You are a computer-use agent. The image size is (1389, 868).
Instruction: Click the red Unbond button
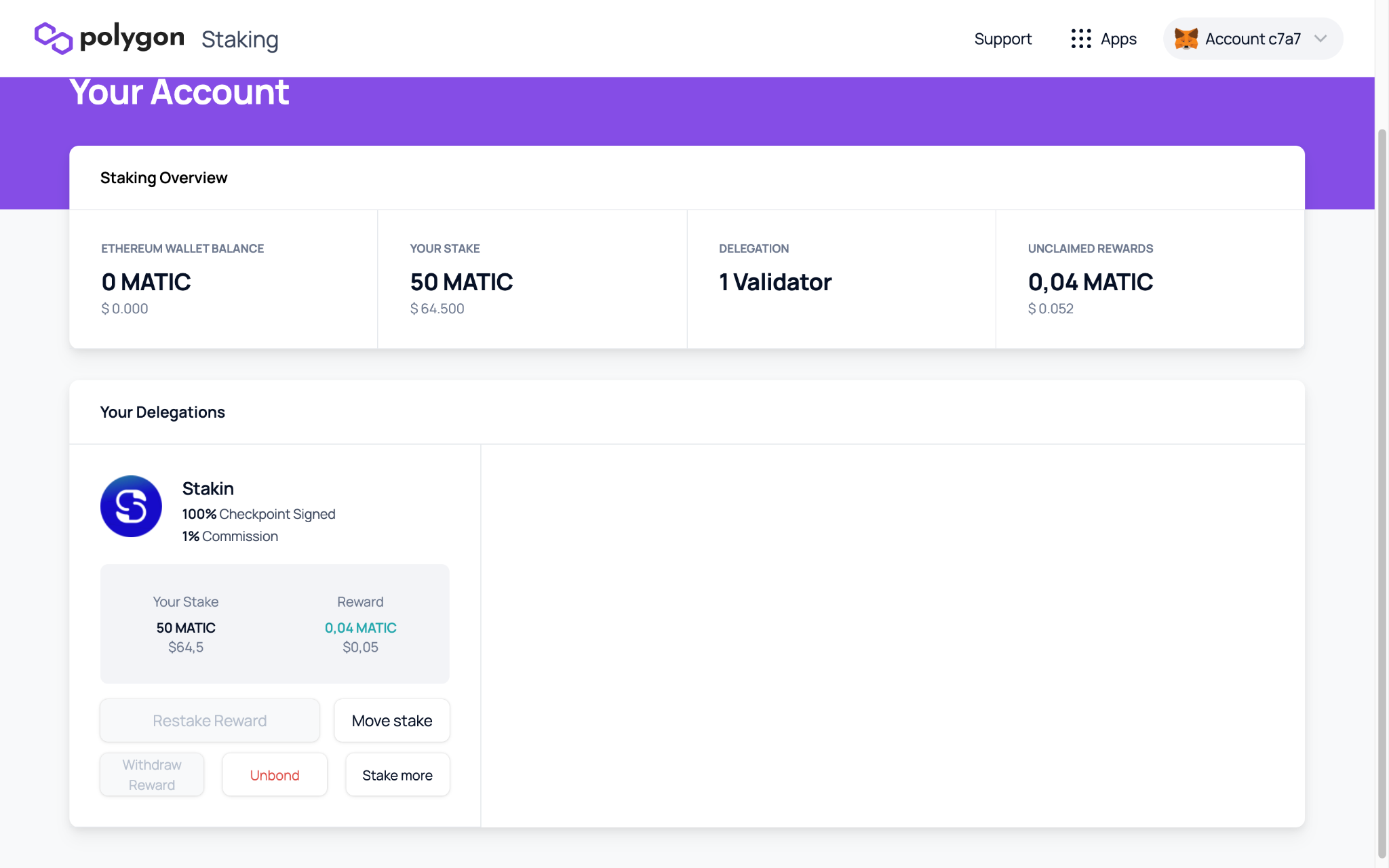275,774
